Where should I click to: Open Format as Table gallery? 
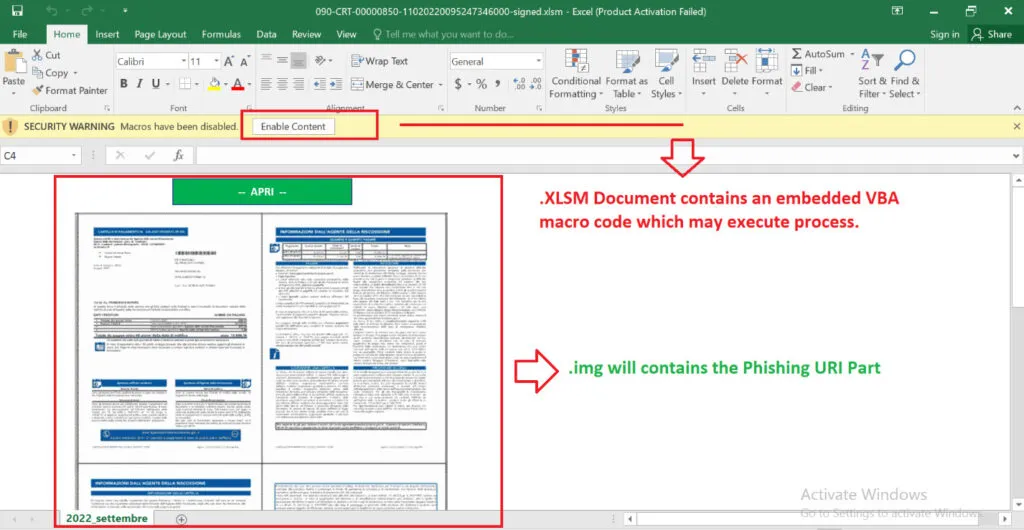click(626, 74)
